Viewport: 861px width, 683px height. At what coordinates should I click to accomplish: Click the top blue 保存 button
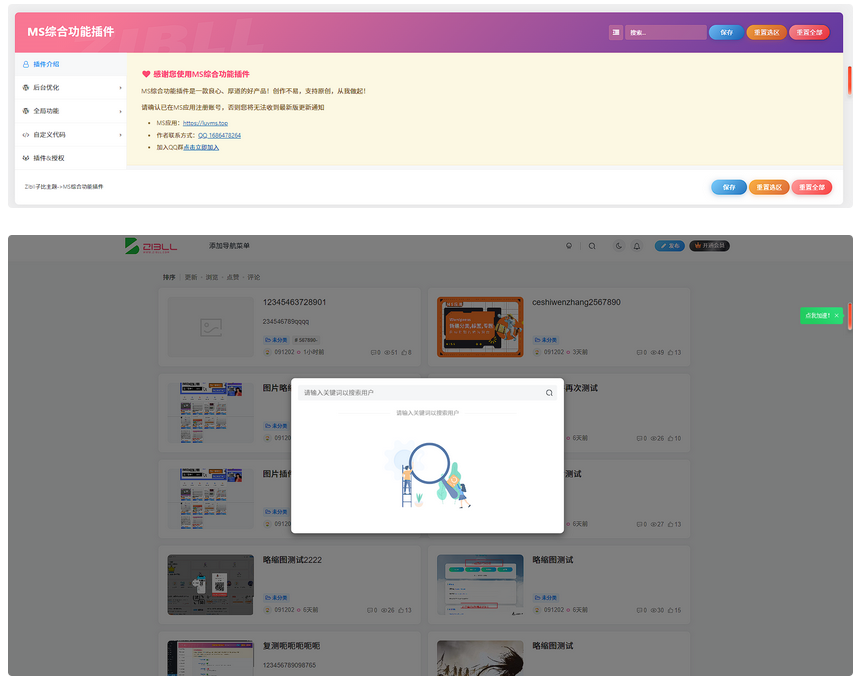726,32
